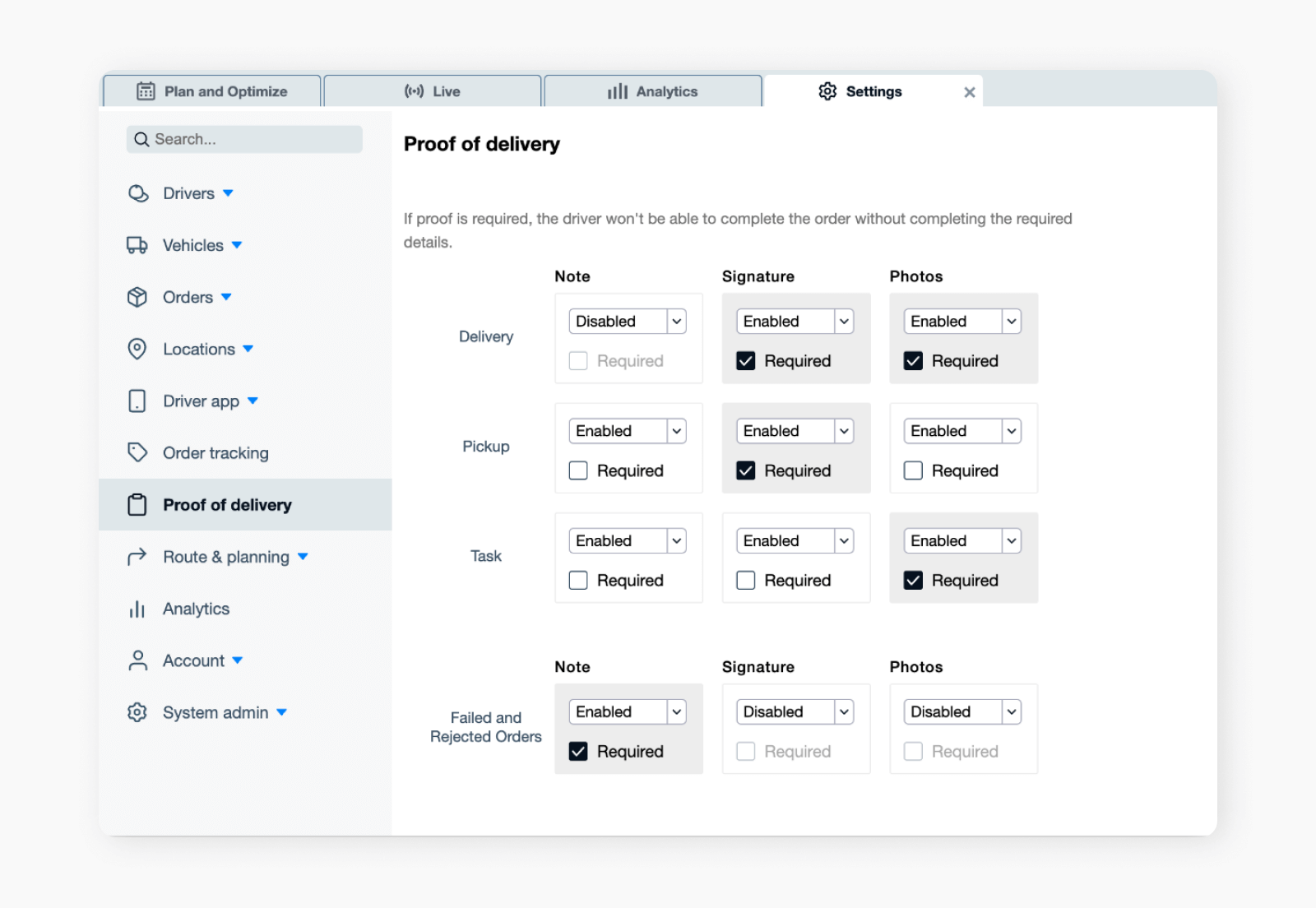
Task: Check Required under Pickup Photos
Action: [913, 470]
